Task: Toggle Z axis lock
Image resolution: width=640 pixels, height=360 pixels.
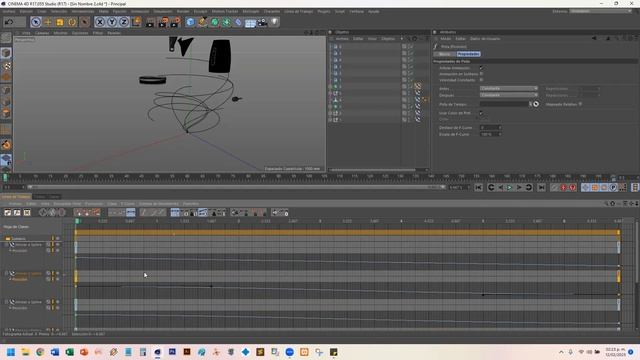Action: pos(124,22)
